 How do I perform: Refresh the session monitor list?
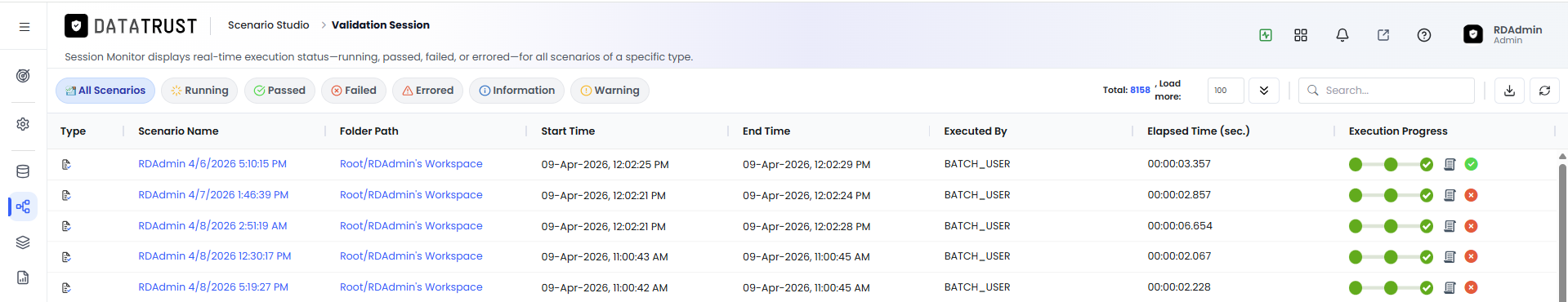[x=1544, y=91]
